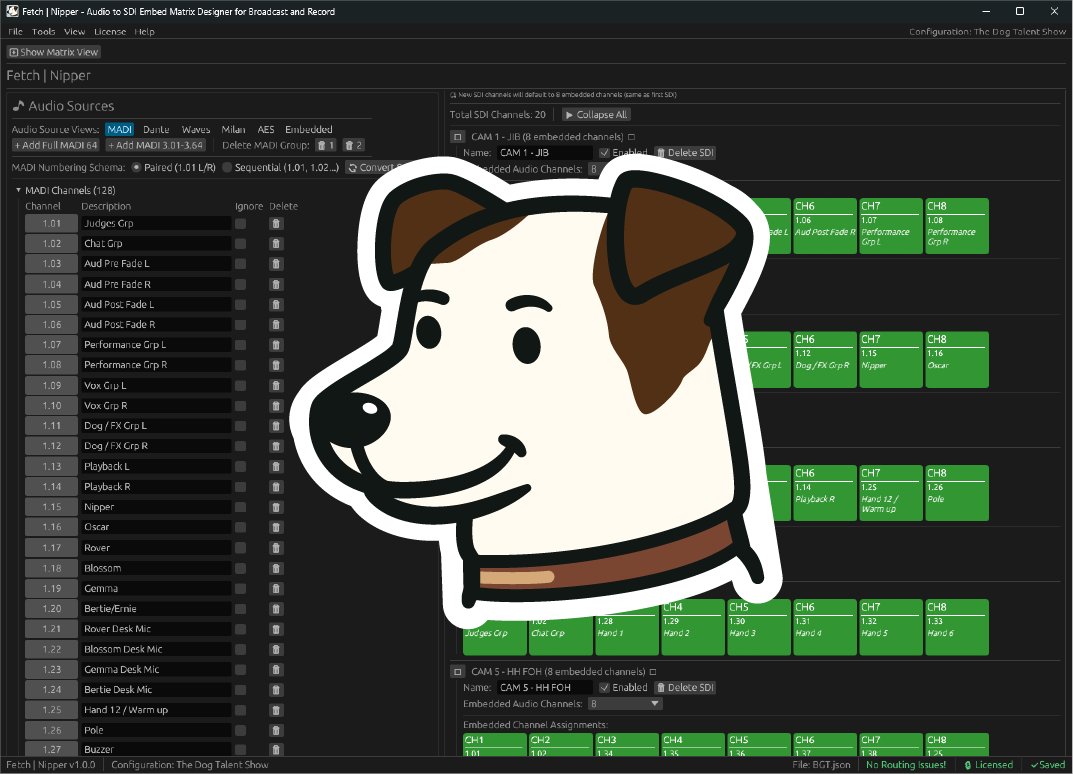The width and height of the screenshot is (1073, 774).
Task: Uncheck Enabled for CAM 5 - HH FOH
Action: tap(604, 688)
